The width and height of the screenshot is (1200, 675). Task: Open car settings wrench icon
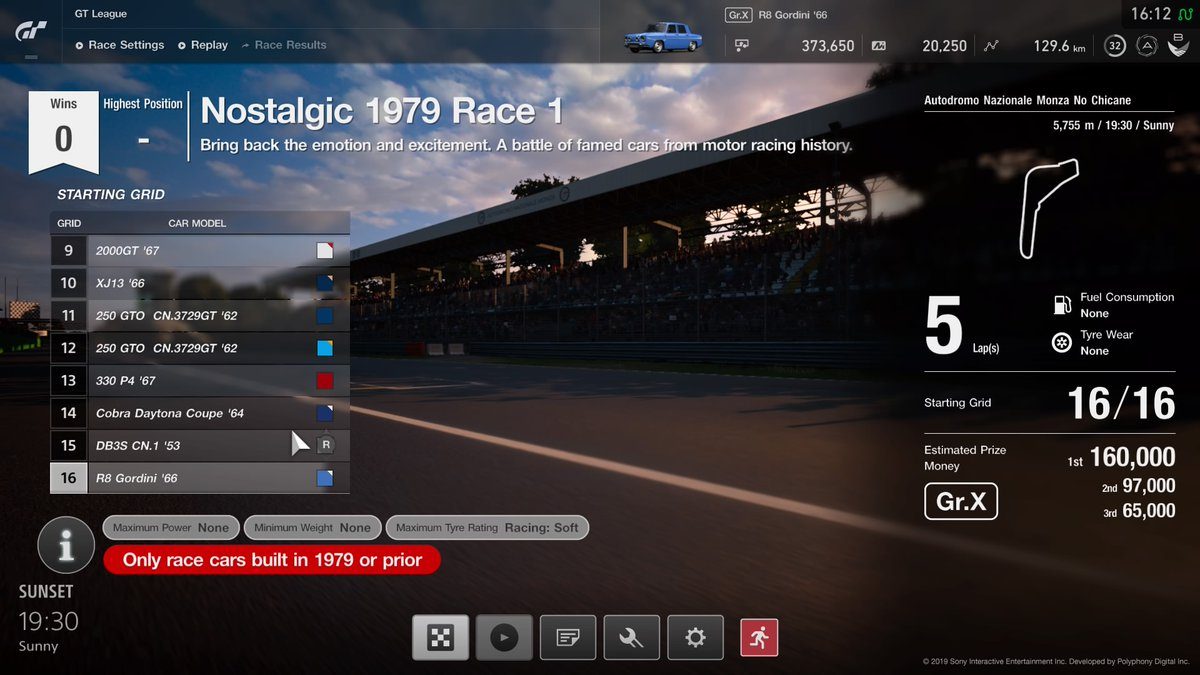pyautogui.click(x=632, y=637)
